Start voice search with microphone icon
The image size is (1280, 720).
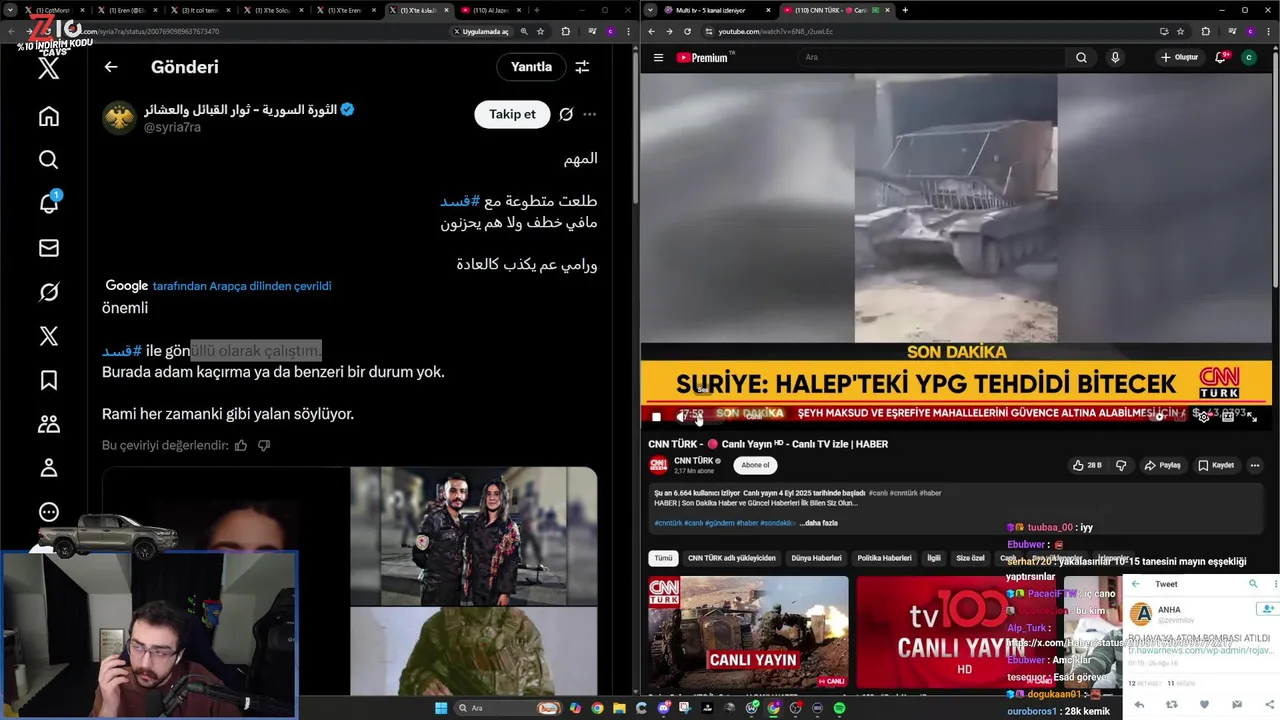tap(1115, 57)
